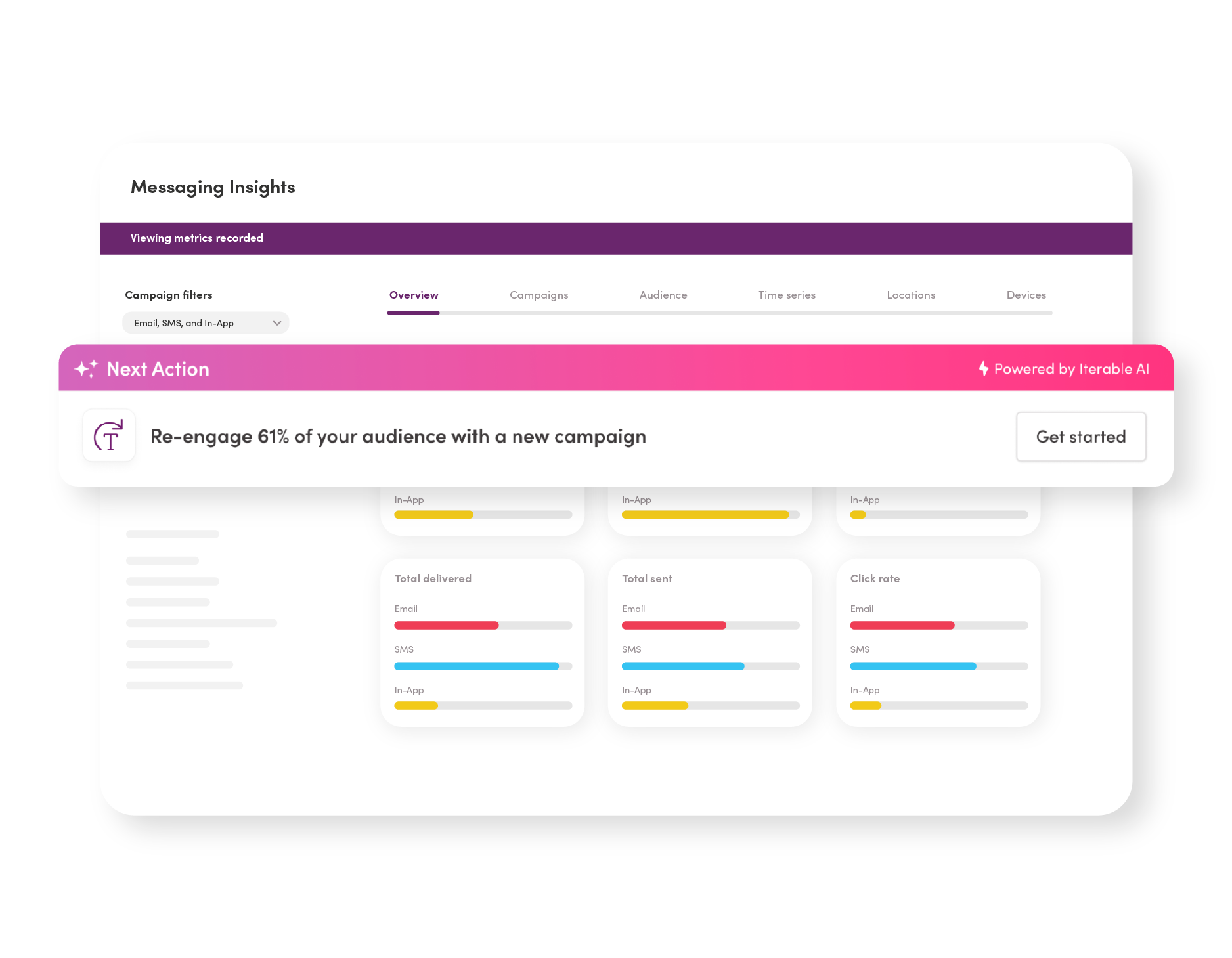Click the Total sent In-App bar
The image size is (1232, 958).
tap(711, 705)
